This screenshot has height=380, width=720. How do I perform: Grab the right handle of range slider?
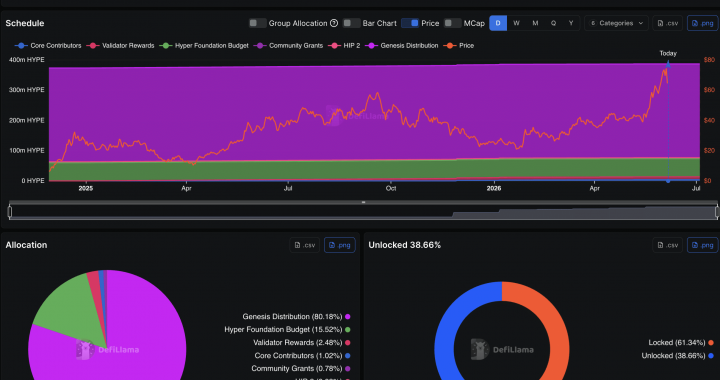pyautogui.click(x=717, y=211)
